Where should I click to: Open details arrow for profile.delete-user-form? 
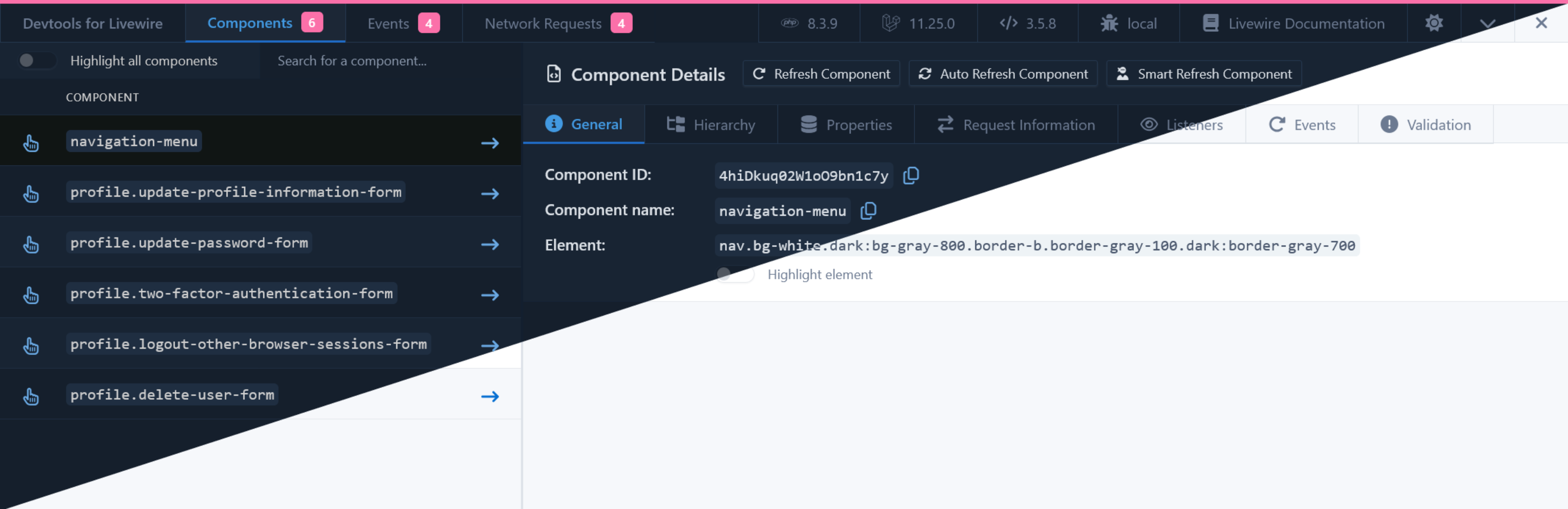coord(490,396)
